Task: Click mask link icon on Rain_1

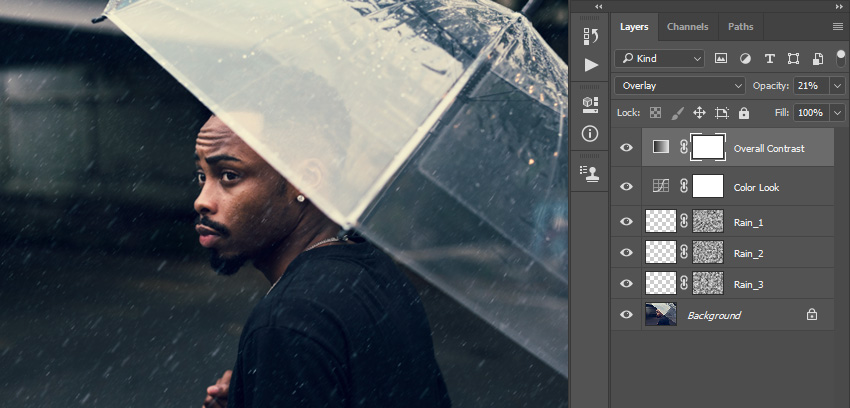Action: pos(684,221)
